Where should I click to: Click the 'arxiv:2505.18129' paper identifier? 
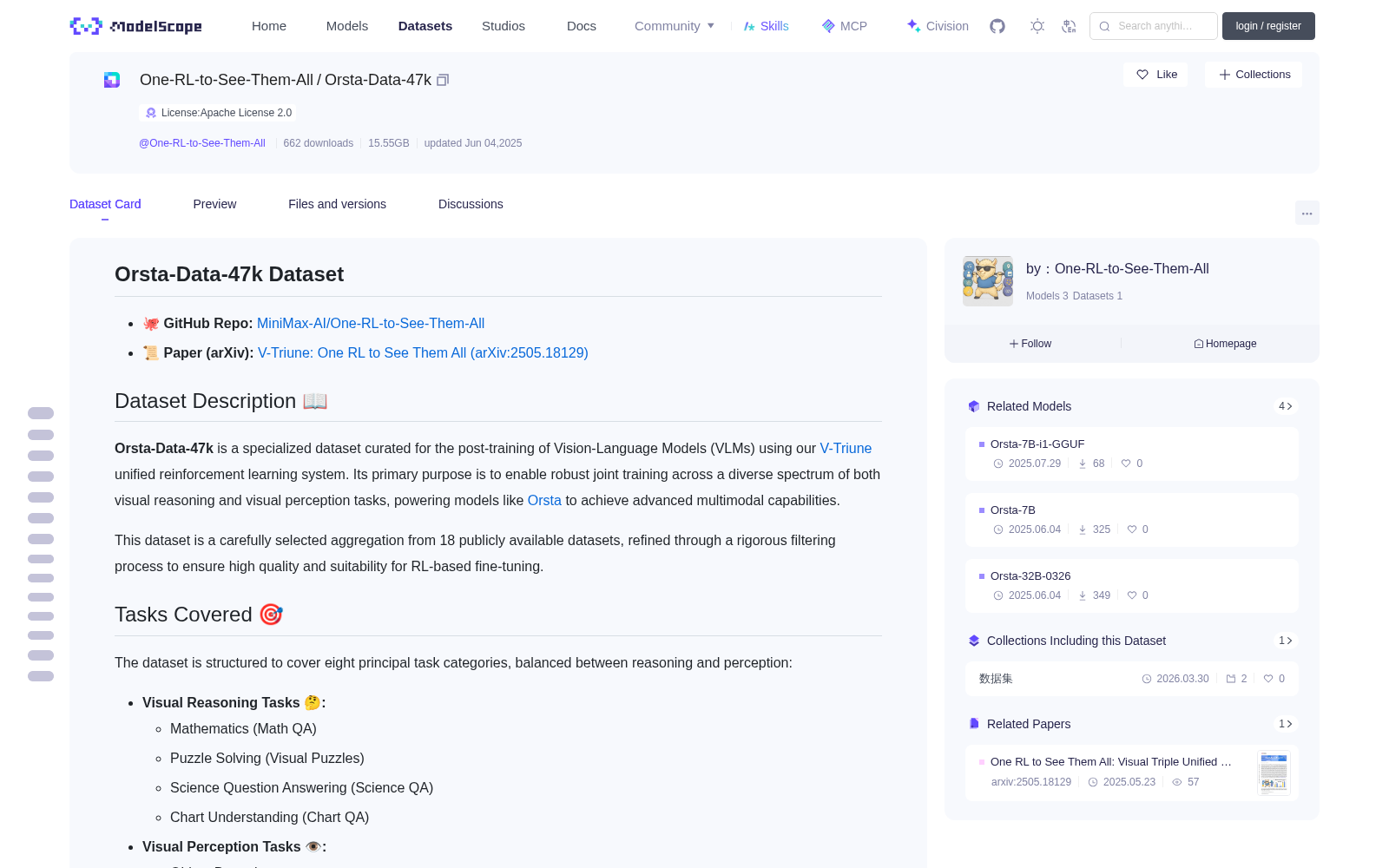pyautogui.click(x=1031, y=782)
